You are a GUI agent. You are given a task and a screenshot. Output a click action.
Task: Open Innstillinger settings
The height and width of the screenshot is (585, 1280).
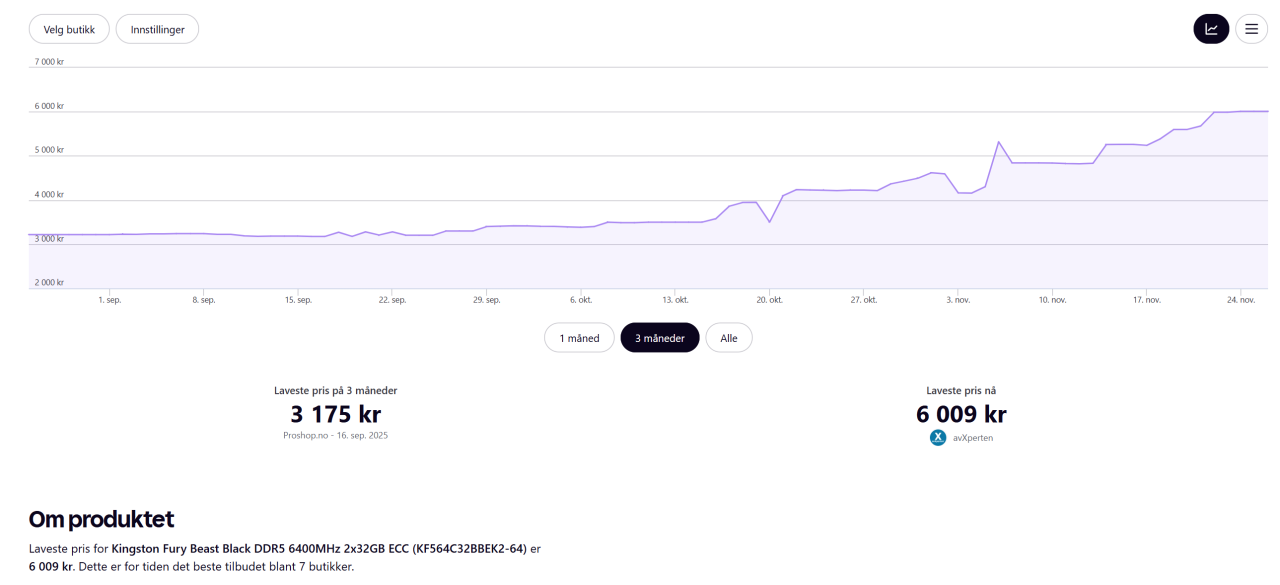(157, 29)
